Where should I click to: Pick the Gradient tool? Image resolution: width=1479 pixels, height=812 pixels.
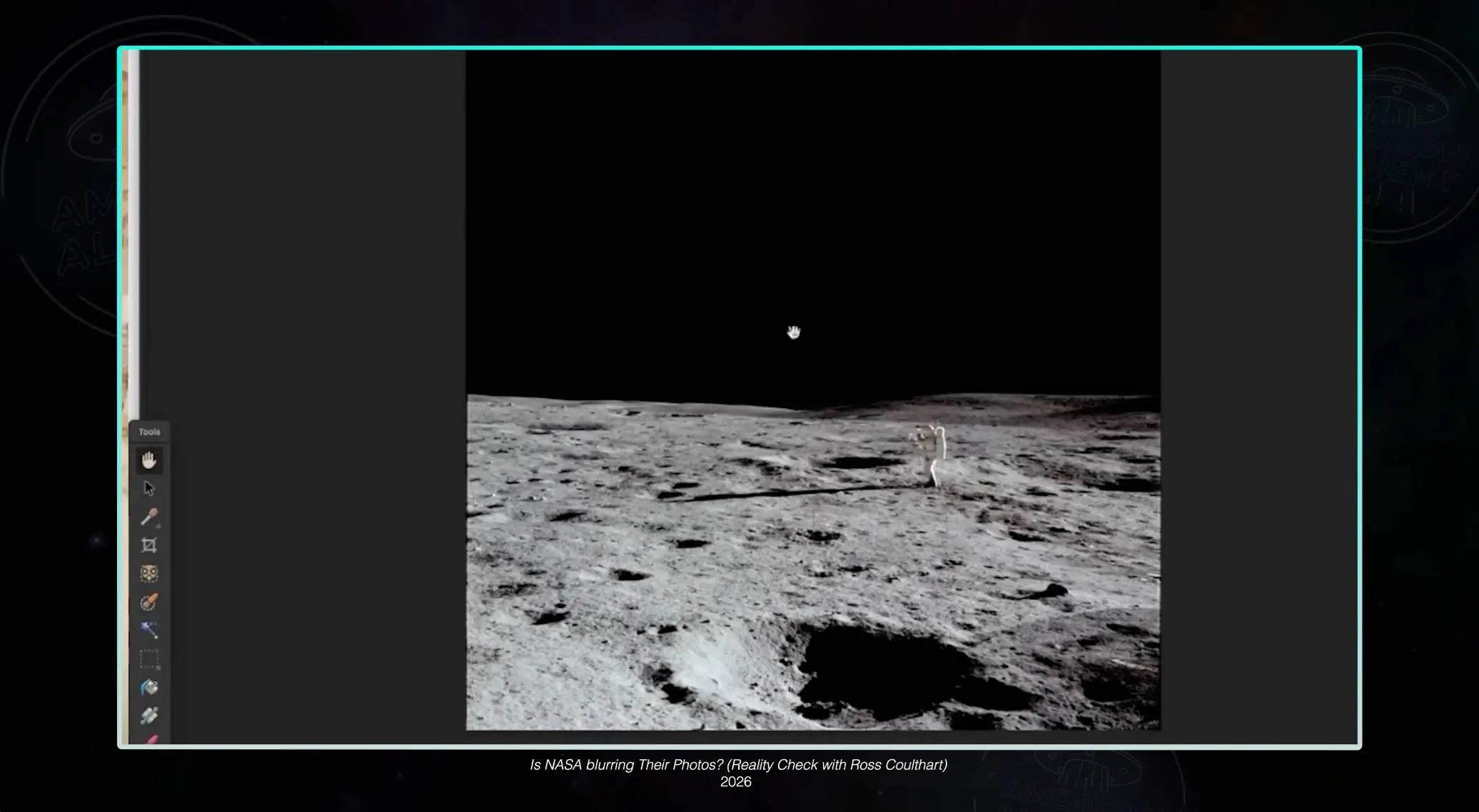coord(148,716)
